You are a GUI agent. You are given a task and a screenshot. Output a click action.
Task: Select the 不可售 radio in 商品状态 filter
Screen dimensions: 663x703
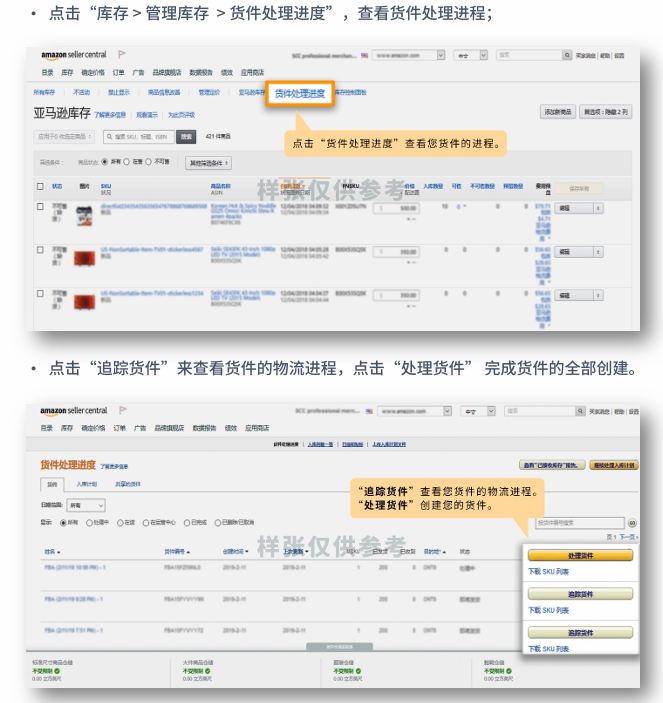pyautogui.click(x=148, y=162)
